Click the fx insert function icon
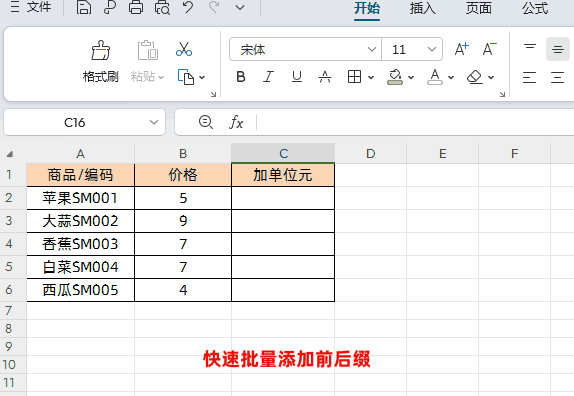This screenshot has height=396, width=574. [236, 122]
